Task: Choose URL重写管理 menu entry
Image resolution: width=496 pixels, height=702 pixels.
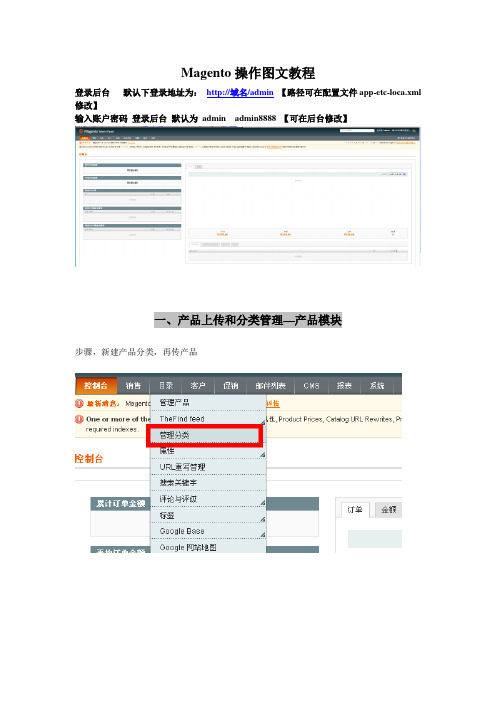Action: pyautogui.click(x=208, y=467)
